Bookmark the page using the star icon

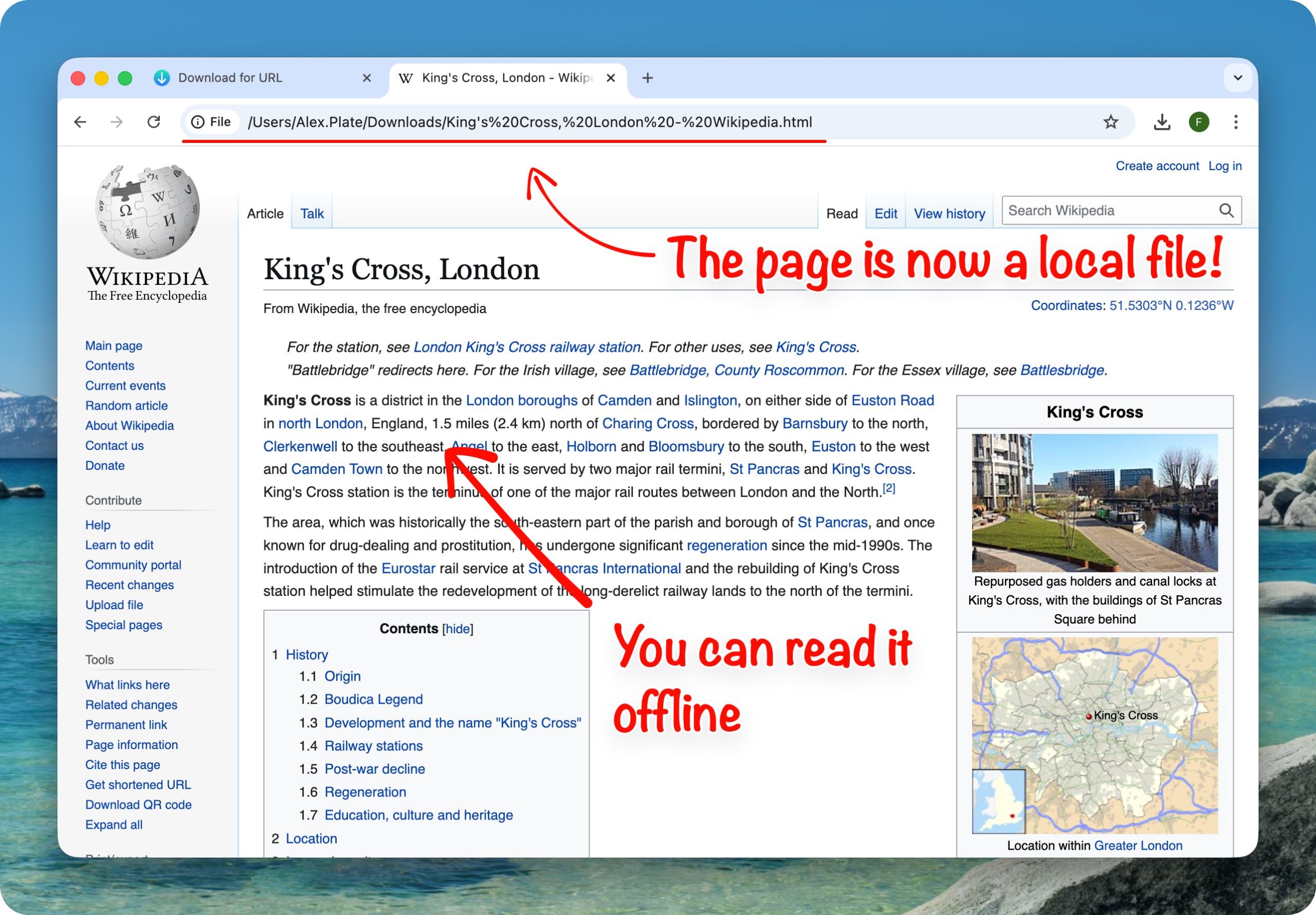(x=1111, y=121)
